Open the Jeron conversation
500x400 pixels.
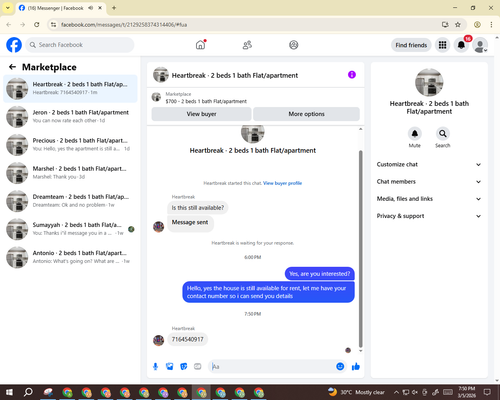[x=70, y=117]
